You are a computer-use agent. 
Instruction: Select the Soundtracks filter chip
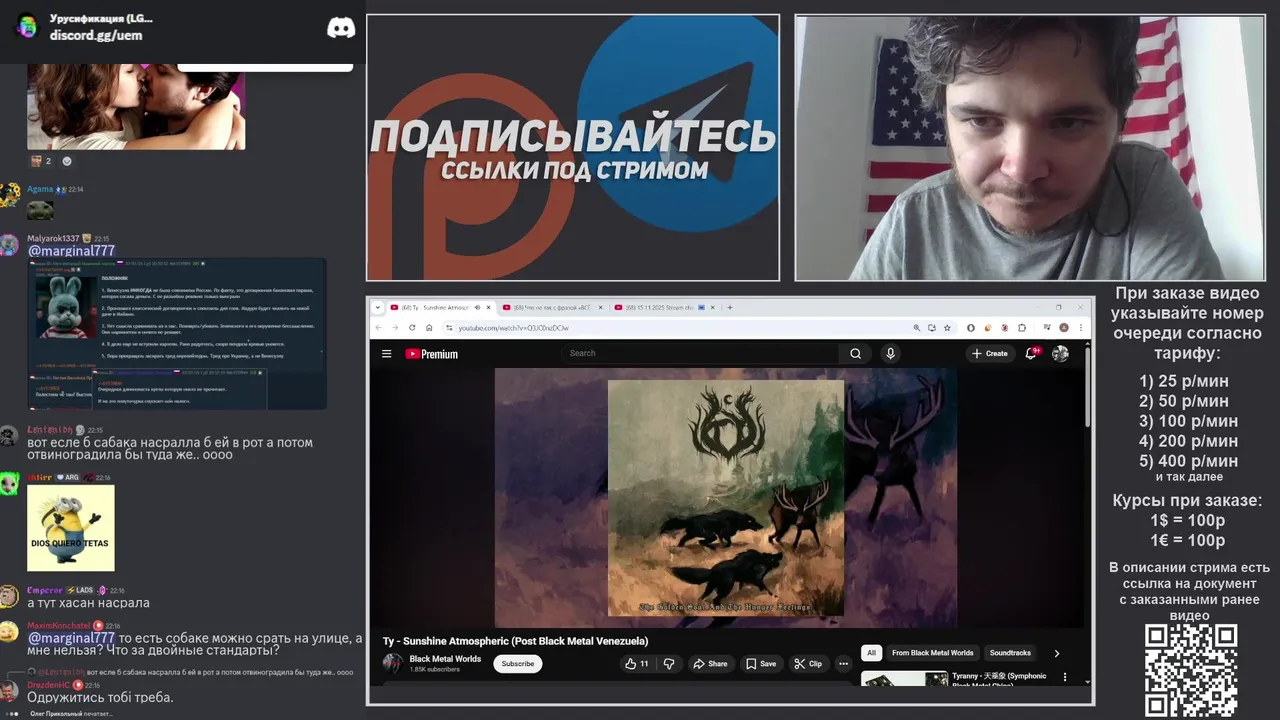coord(1010,653)
